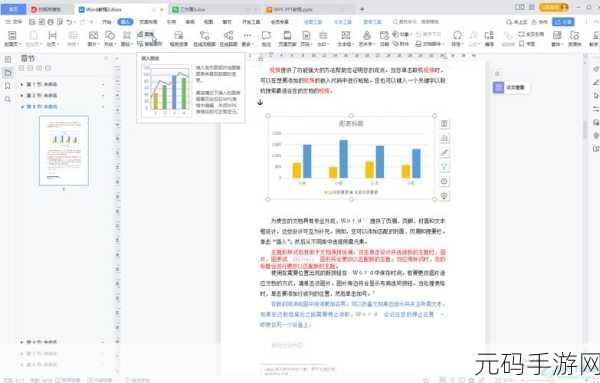
Task: Click the command search box
Action: (416, 22)
